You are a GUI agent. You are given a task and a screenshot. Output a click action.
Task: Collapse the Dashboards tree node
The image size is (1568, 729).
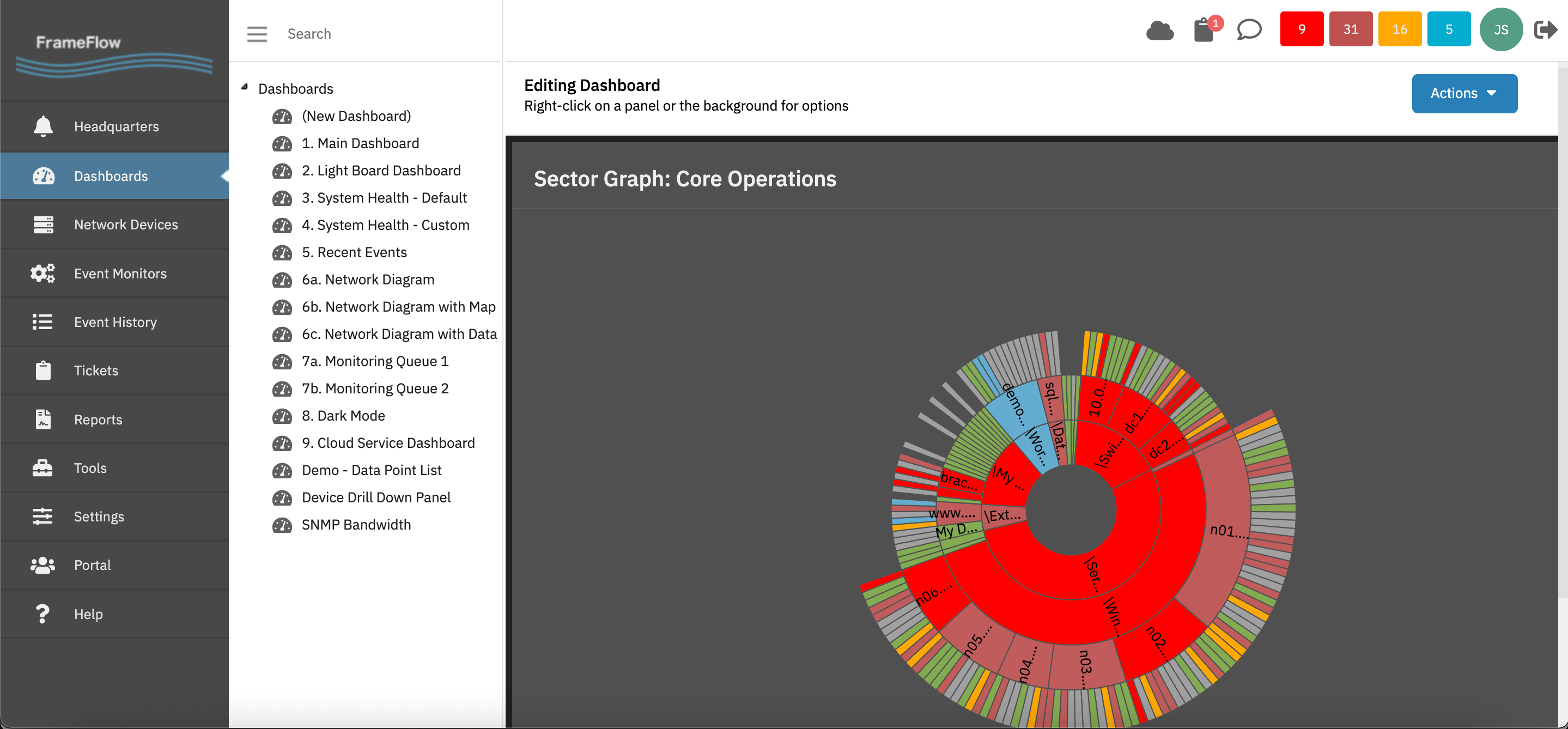point(245,87)
